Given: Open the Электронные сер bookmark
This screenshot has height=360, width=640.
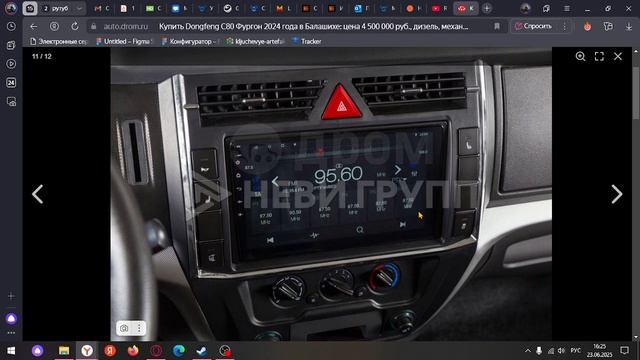Looking at the screenshot, I should pyautogui.click(x=59, y=41).
